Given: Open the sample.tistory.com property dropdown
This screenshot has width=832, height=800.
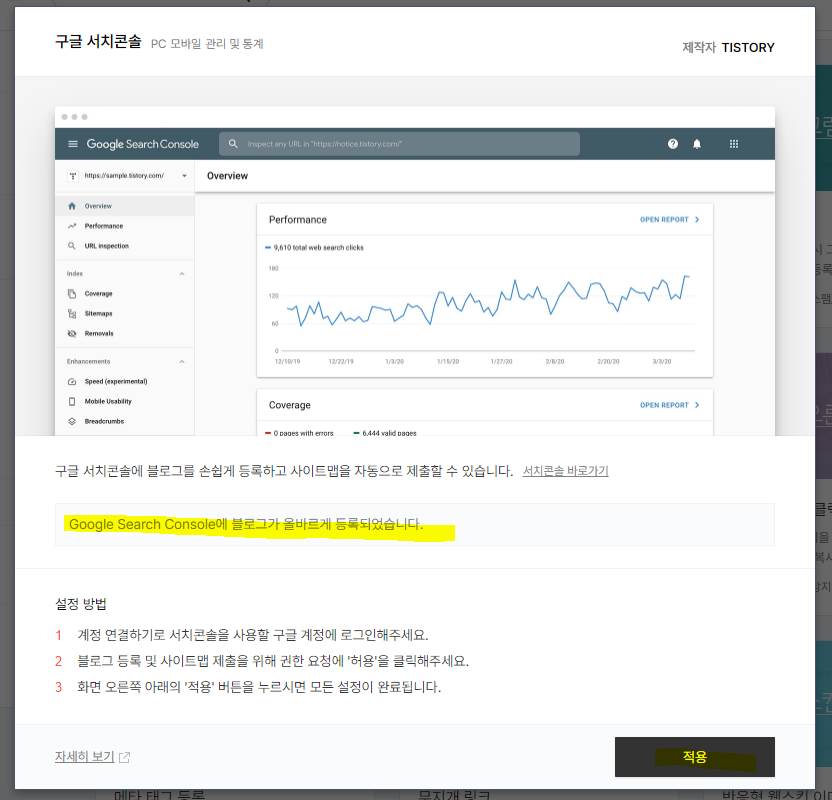Looking at the screenshot, I should tap(127, 176).
